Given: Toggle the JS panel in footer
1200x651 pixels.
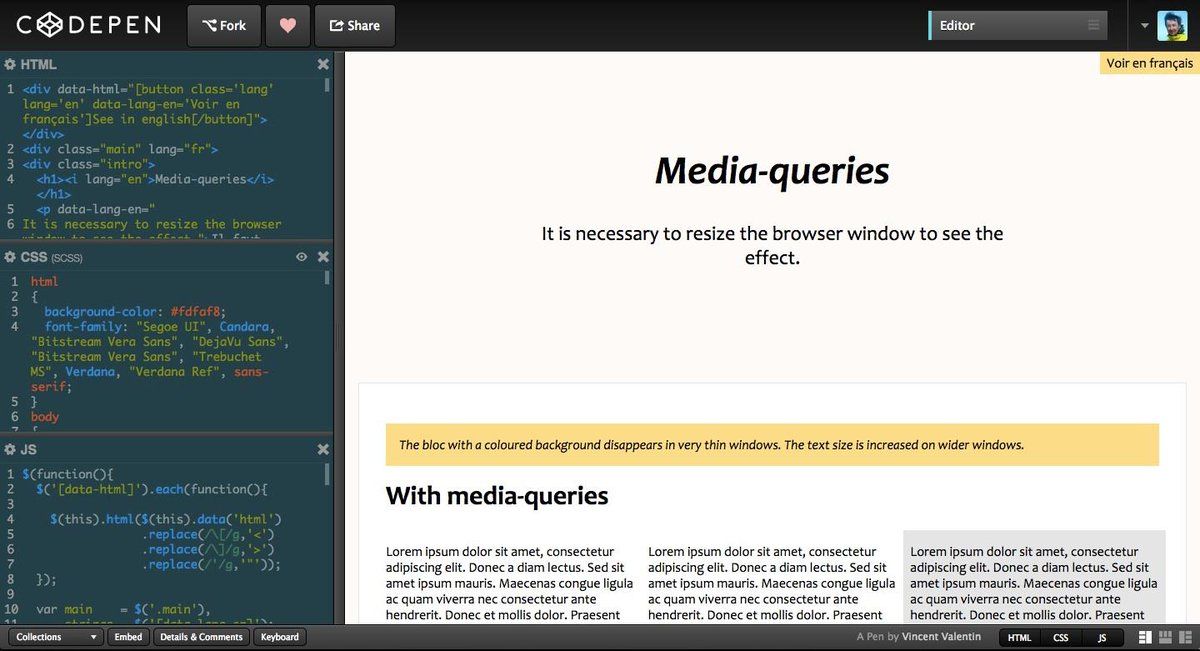Looking at the screenshot, I should point(1102,637).
